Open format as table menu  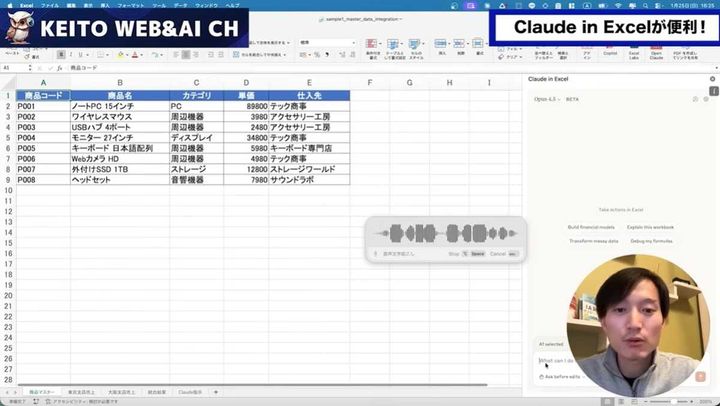(x=394, y=49)
